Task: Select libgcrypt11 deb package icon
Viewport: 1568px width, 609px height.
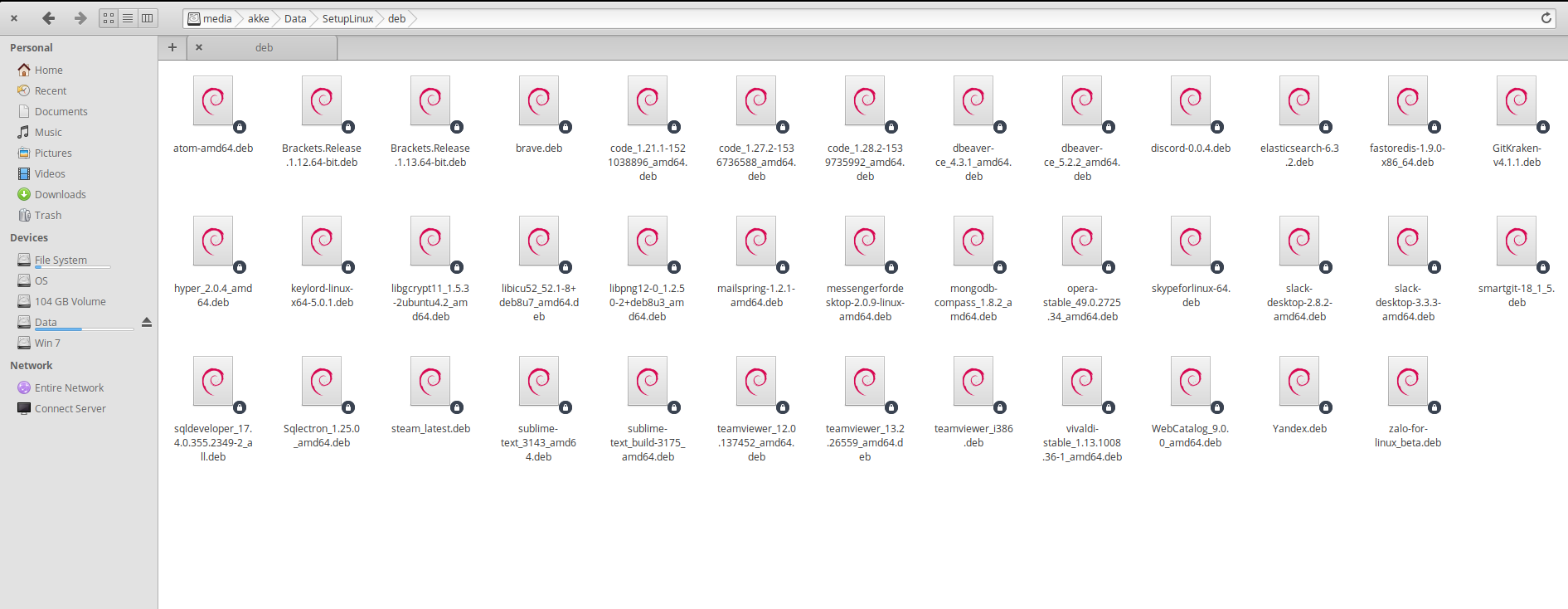Action: [430, 242]
